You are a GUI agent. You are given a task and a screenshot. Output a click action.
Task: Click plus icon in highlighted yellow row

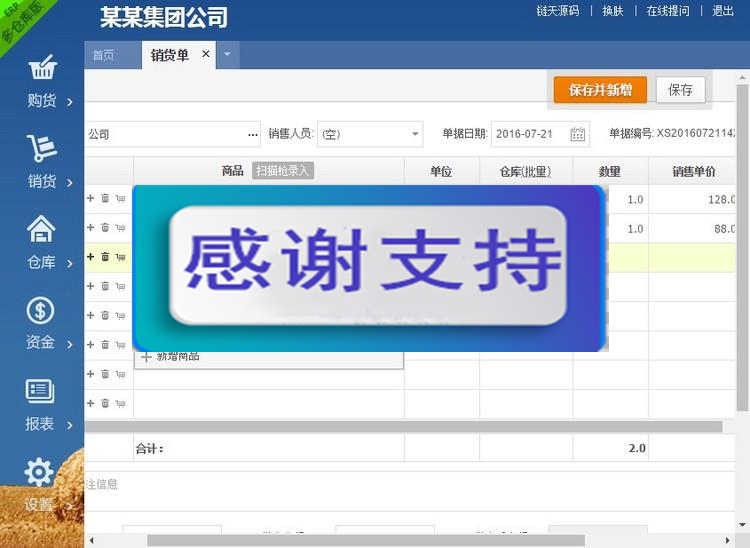coord(90,257)
